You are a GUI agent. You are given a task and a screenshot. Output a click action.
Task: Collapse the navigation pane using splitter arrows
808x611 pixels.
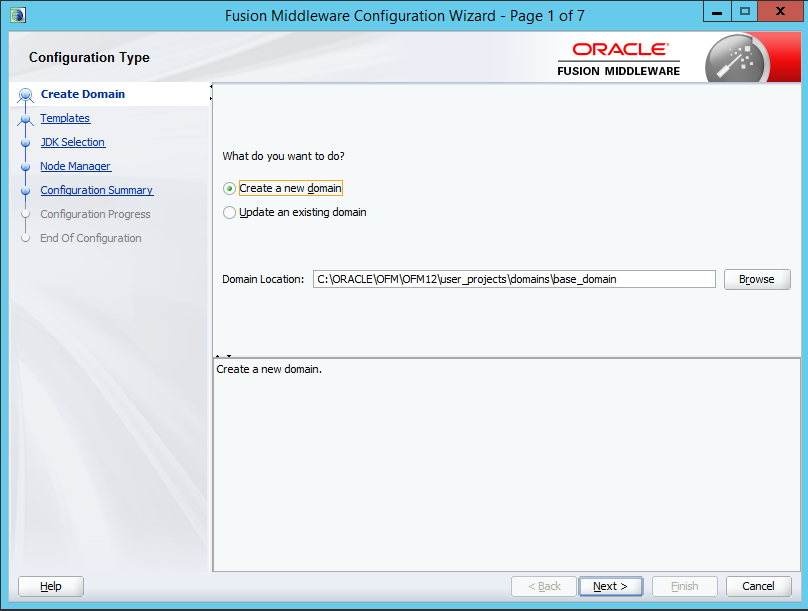point(211,92)
